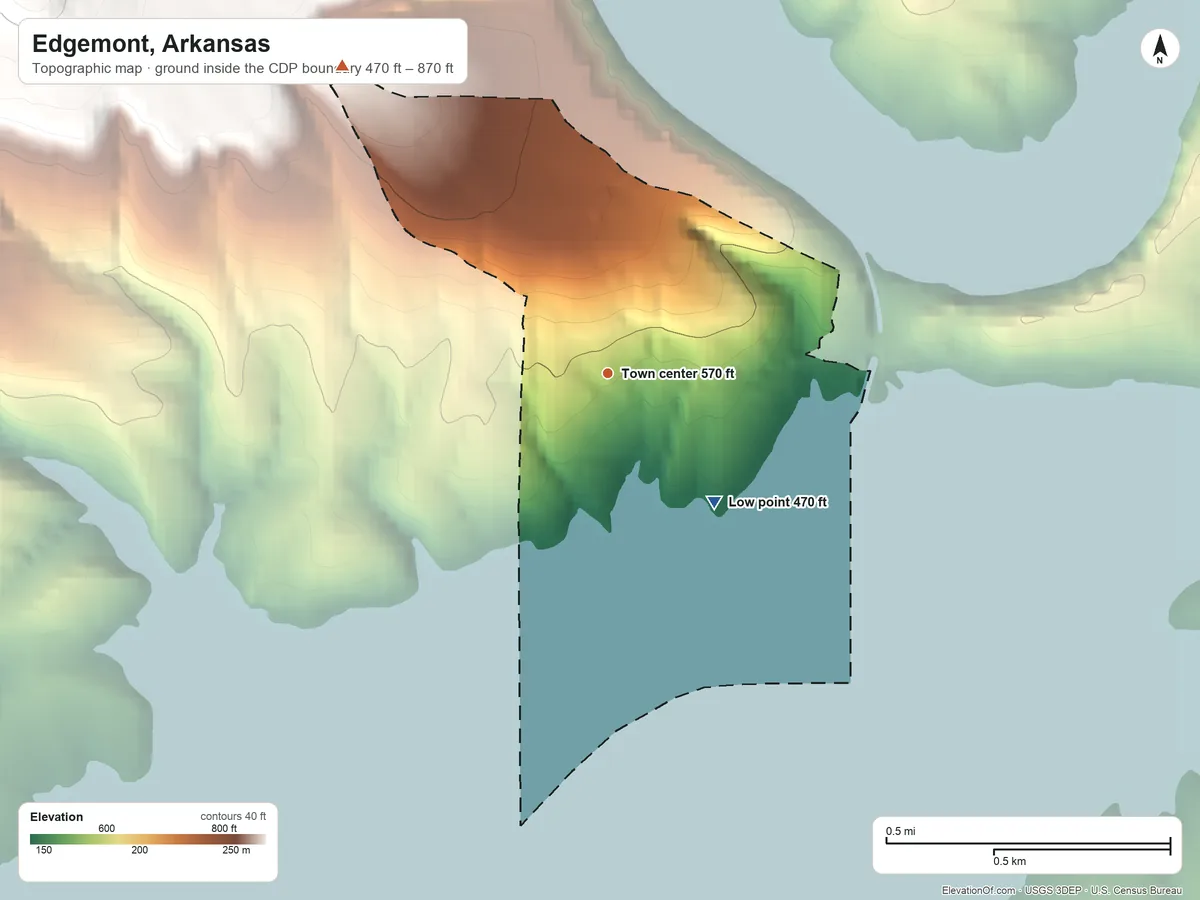The image size is (1200, 900).
Task: Click the 'Elevation' legend heading
Action: [x=57, y=817]
